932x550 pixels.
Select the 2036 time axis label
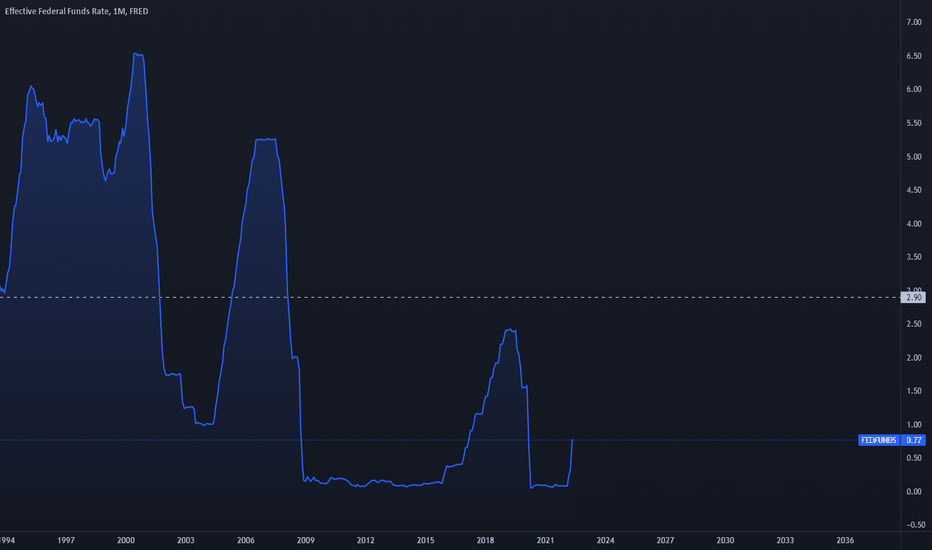click(x=845, y=540)
